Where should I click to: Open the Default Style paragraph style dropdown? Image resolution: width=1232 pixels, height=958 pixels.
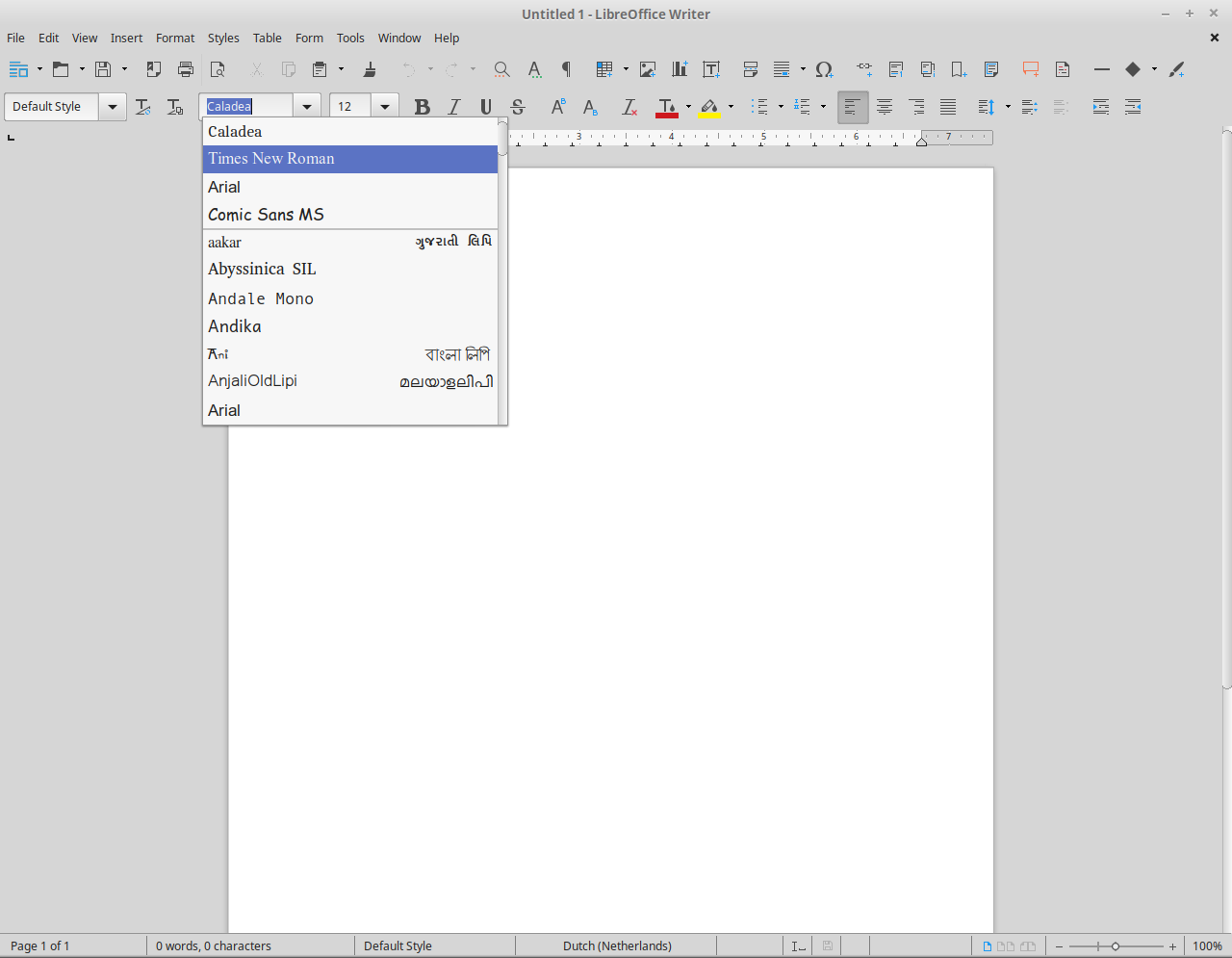pyautogui.click(x=113, y=107)
